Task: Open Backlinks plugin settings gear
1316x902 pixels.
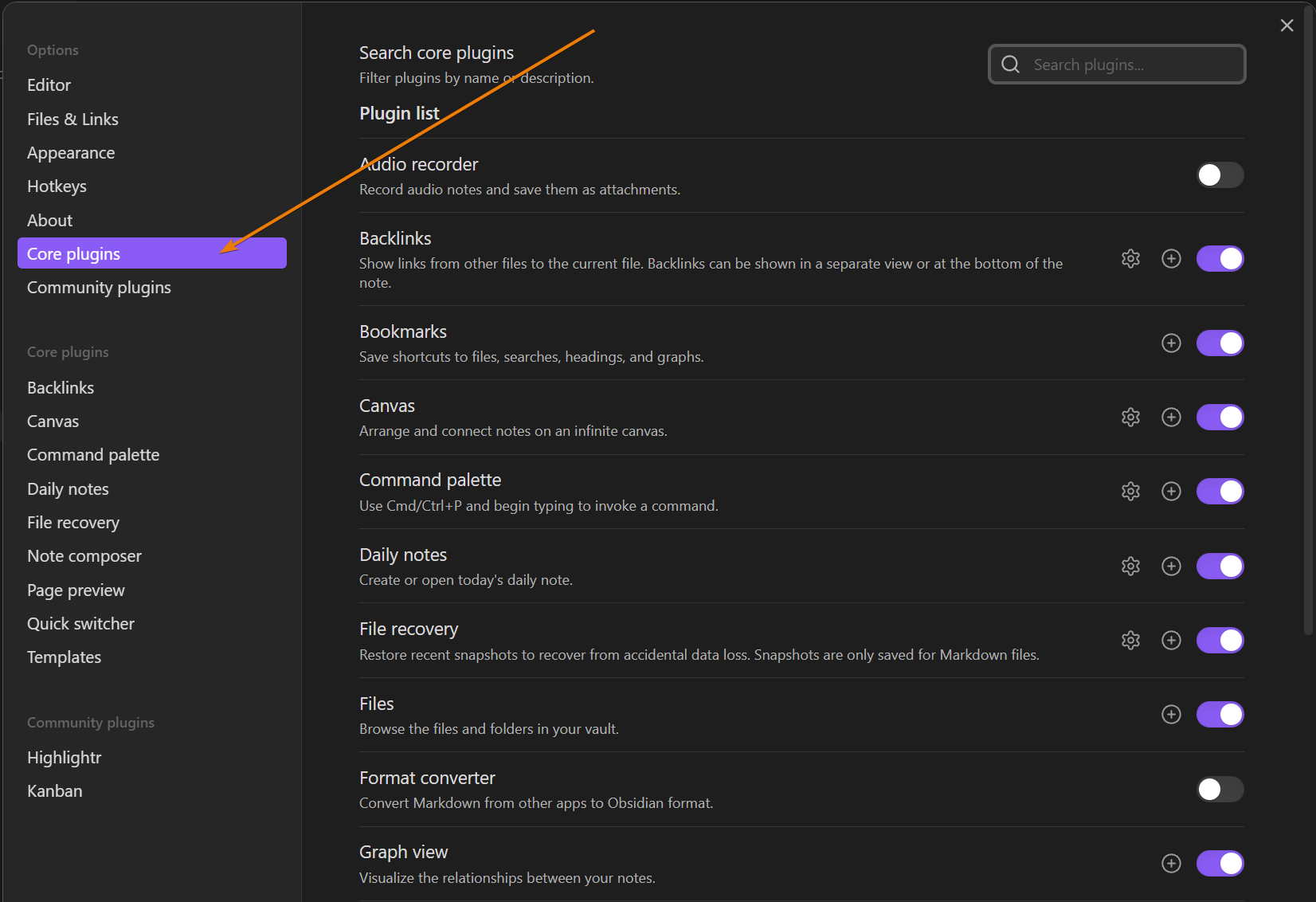Action: point(1130,258)
